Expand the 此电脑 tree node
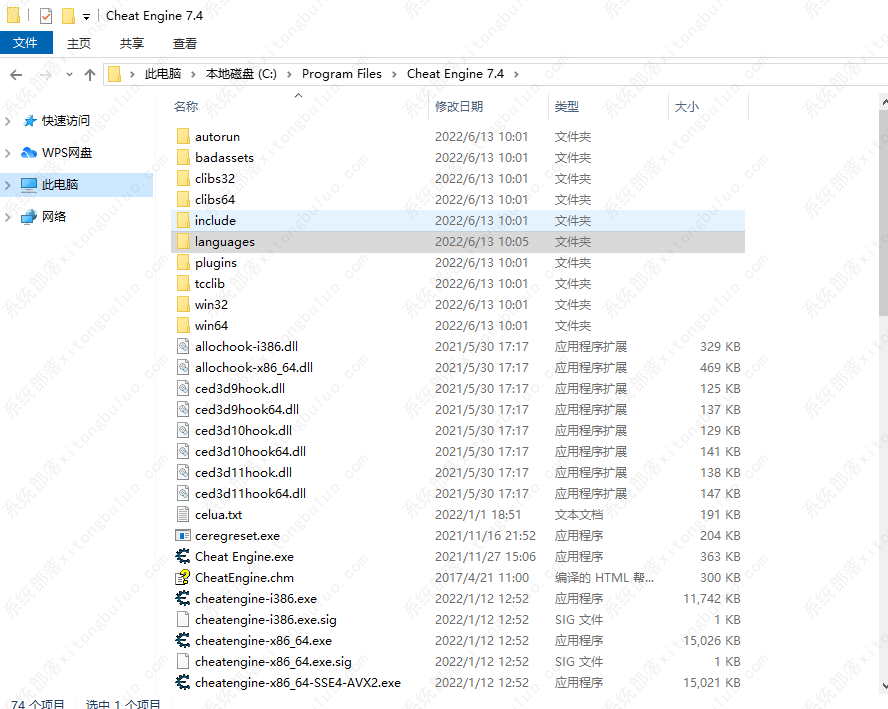The height and width of the screenshot is (709, 888). [7, 185]
